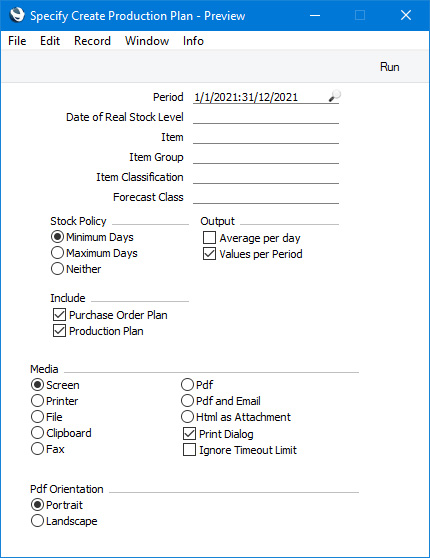Focus the Date of Real Stock Level field
Viewport: 430px width, 558px height.
point(266,117)
